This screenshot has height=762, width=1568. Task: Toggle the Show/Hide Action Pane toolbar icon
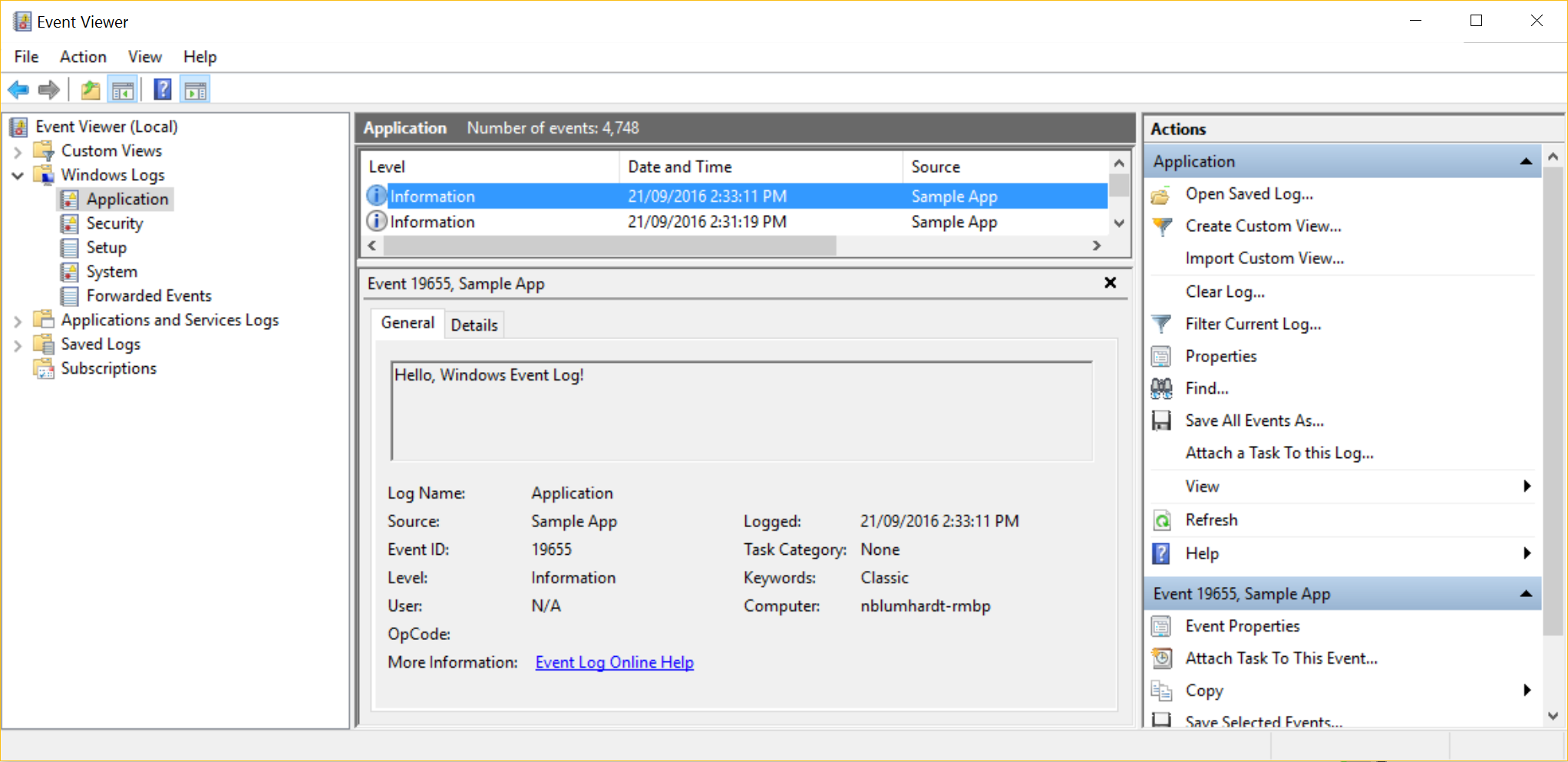click(195, 90)
